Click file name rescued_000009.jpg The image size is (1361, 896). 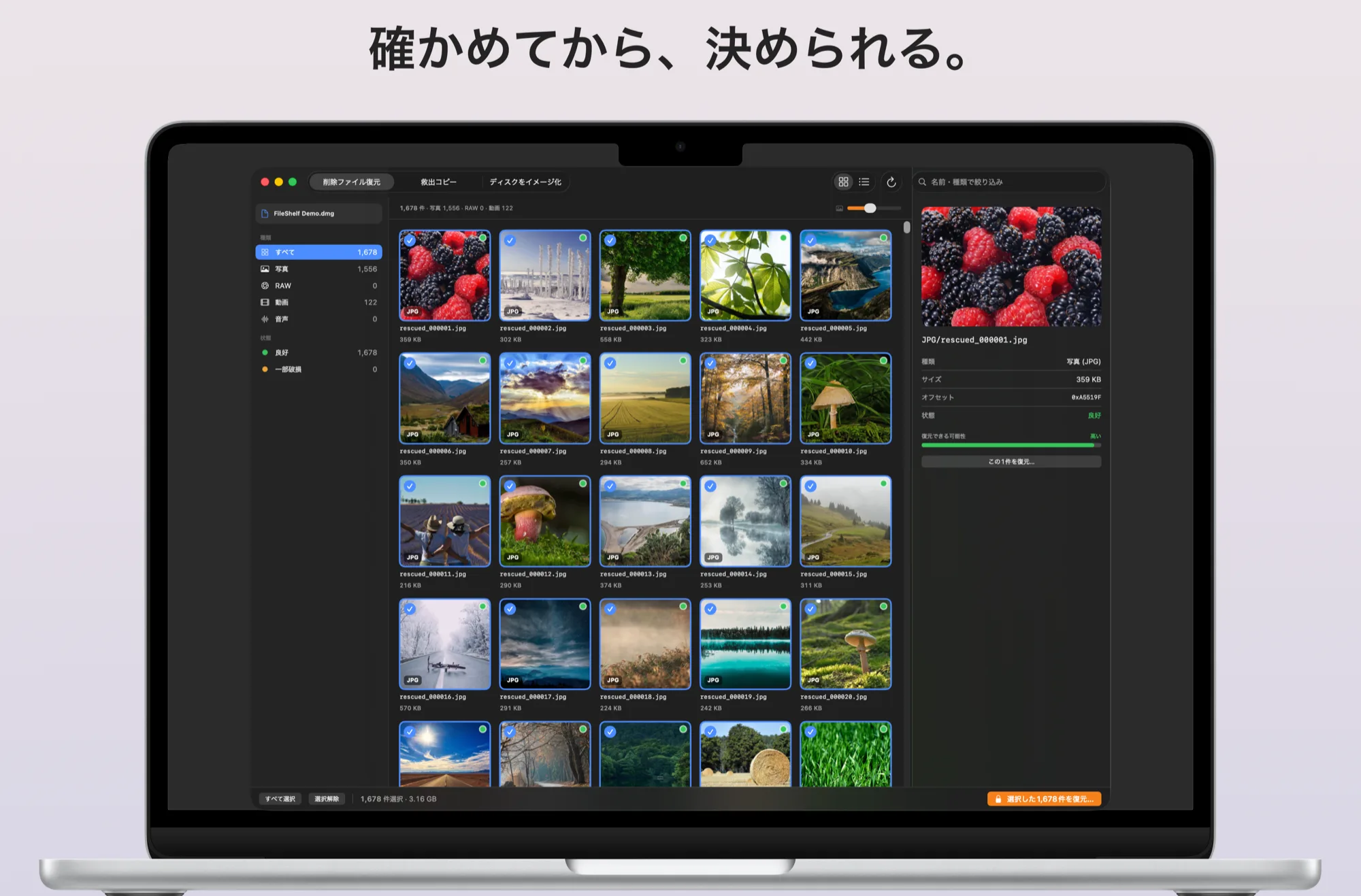click(x=733, y=451)
